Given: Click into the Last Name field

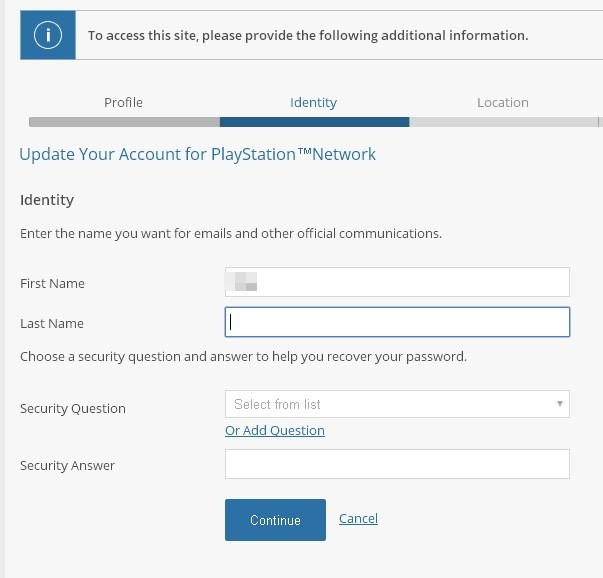Looking at the screenshot, I should point(397,322).
